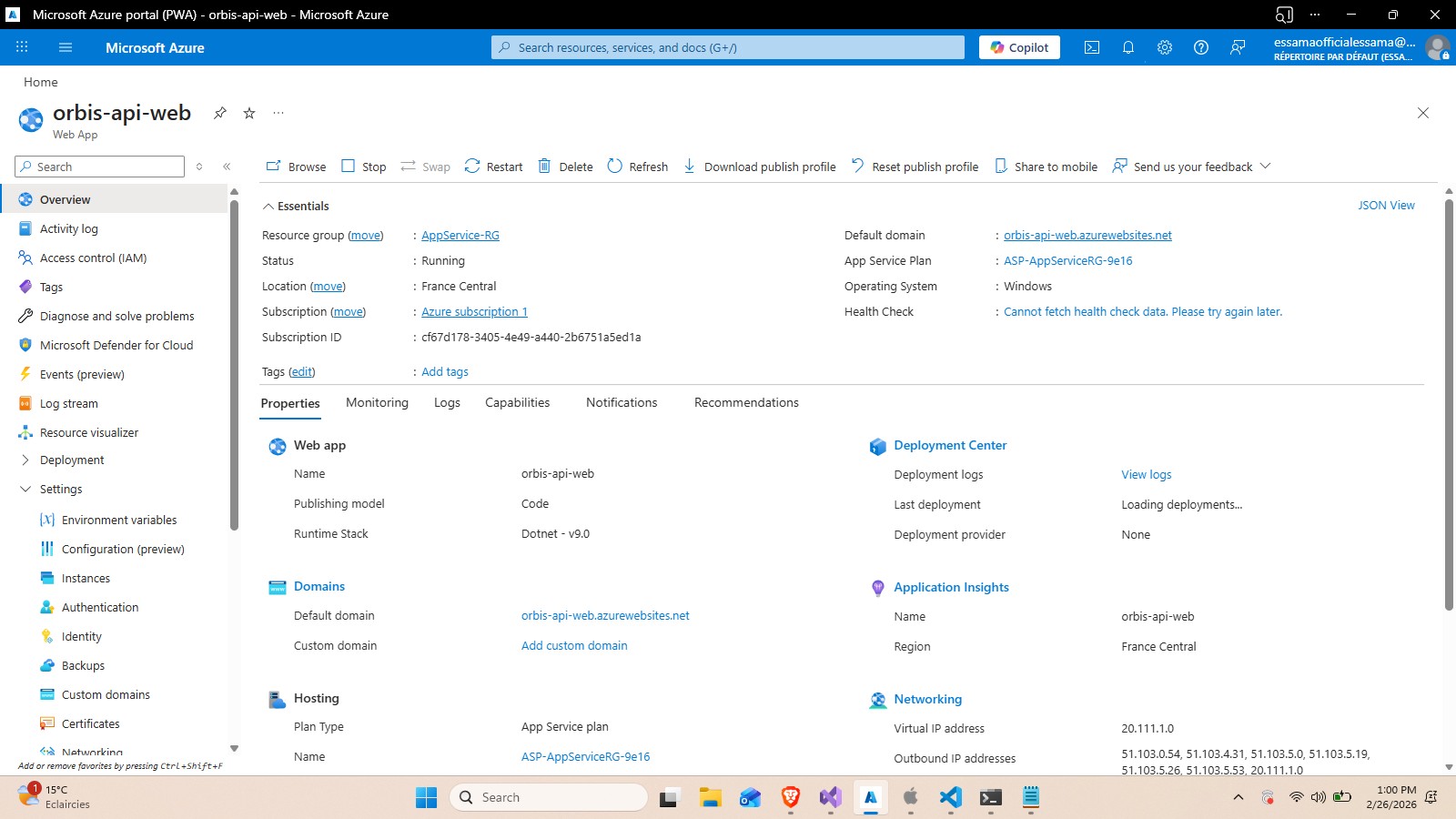Open the notifications bell
1456x819 pixels.
(1128, 47)
